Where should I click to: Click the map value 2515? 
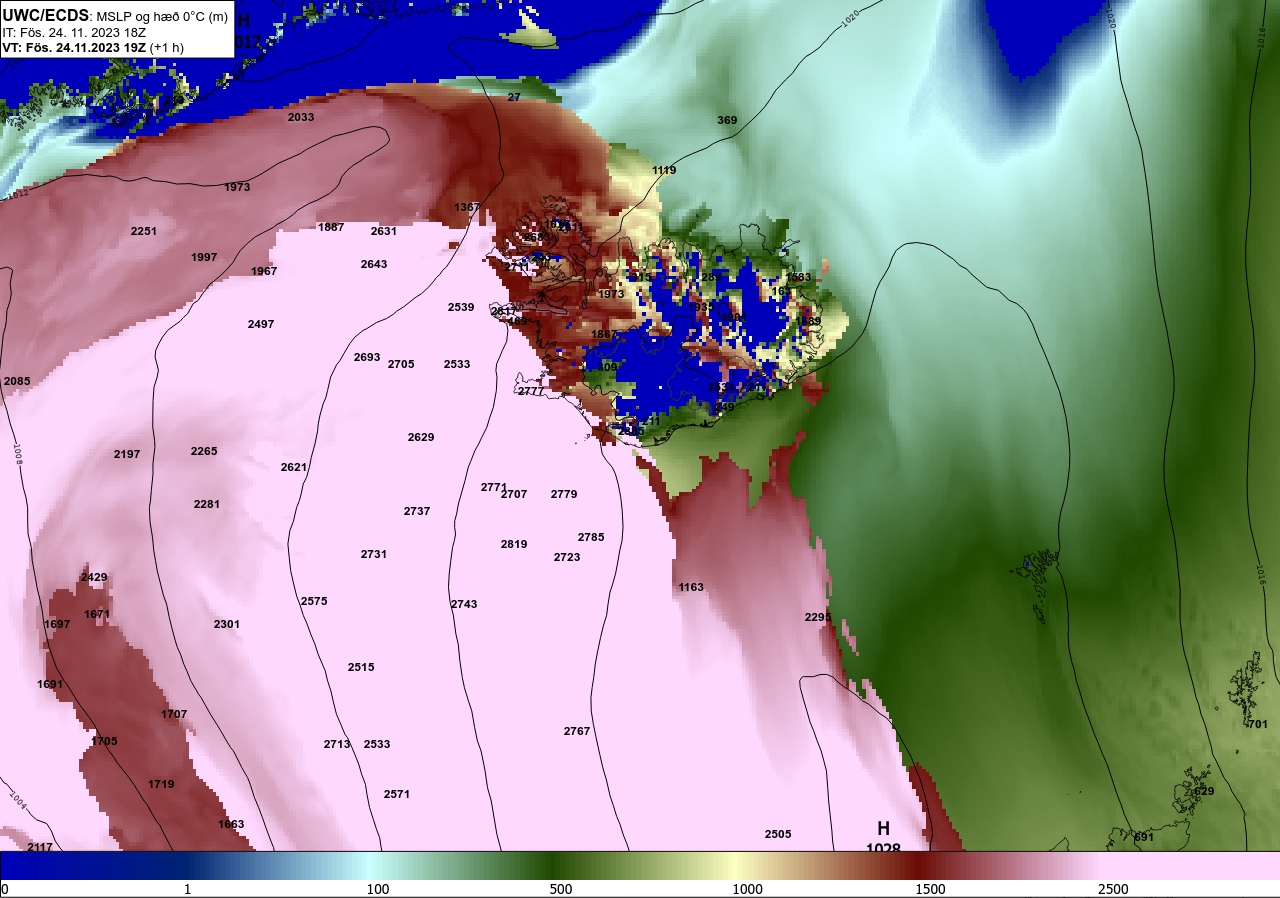click(x=361, y=667)
